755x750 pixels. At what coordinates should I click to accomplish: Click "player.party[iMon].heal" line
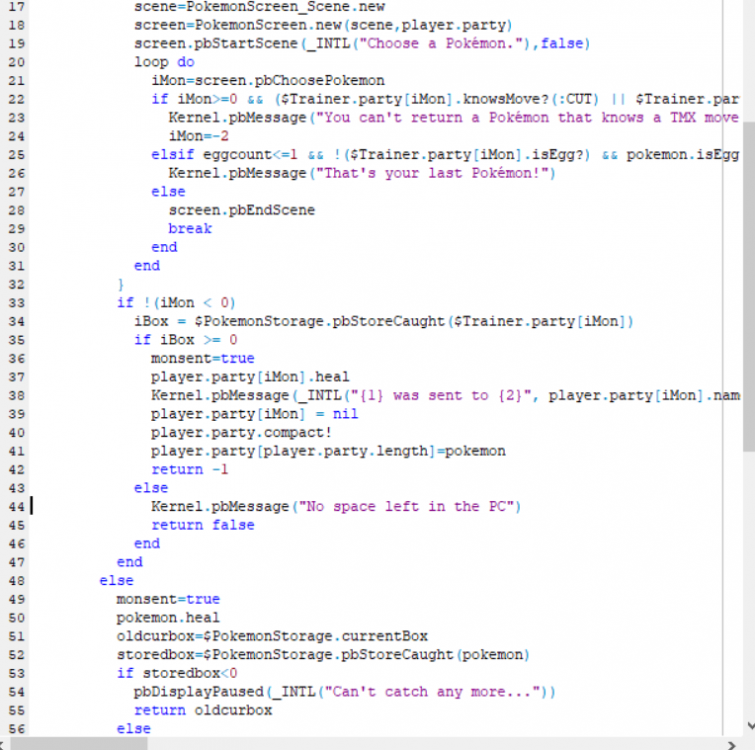[250, 377]
